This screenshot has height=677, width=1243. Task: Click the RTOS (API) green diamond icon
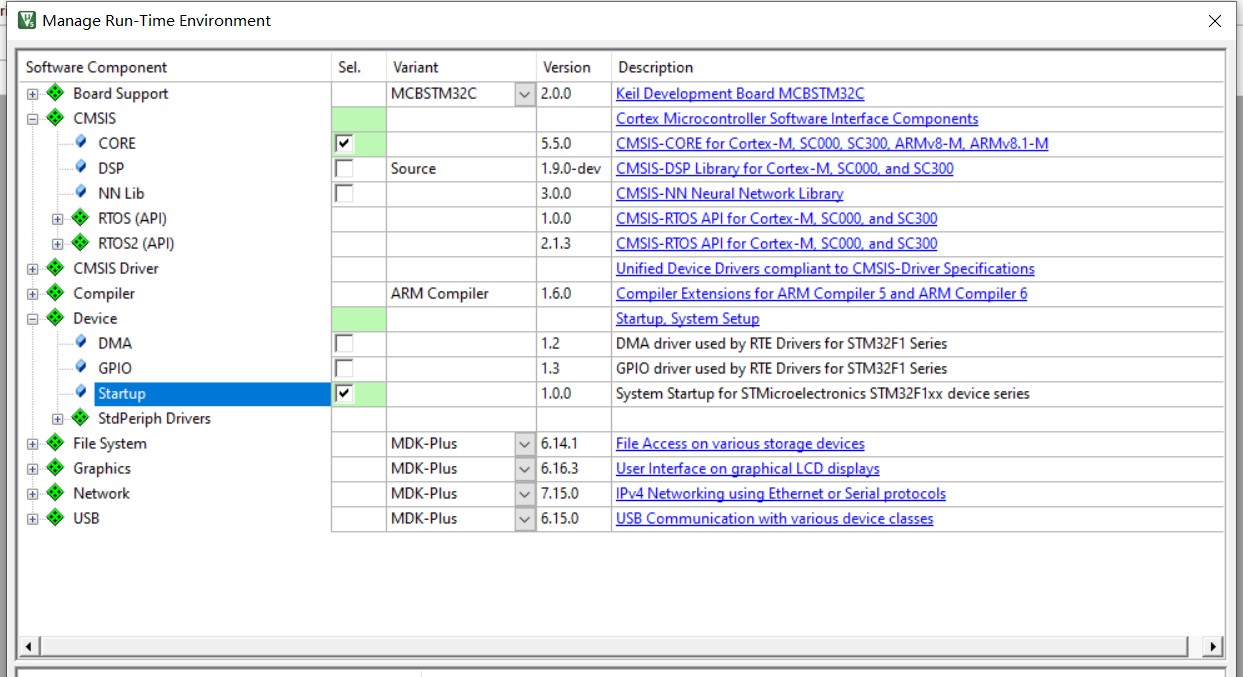[x=80, y=218]
